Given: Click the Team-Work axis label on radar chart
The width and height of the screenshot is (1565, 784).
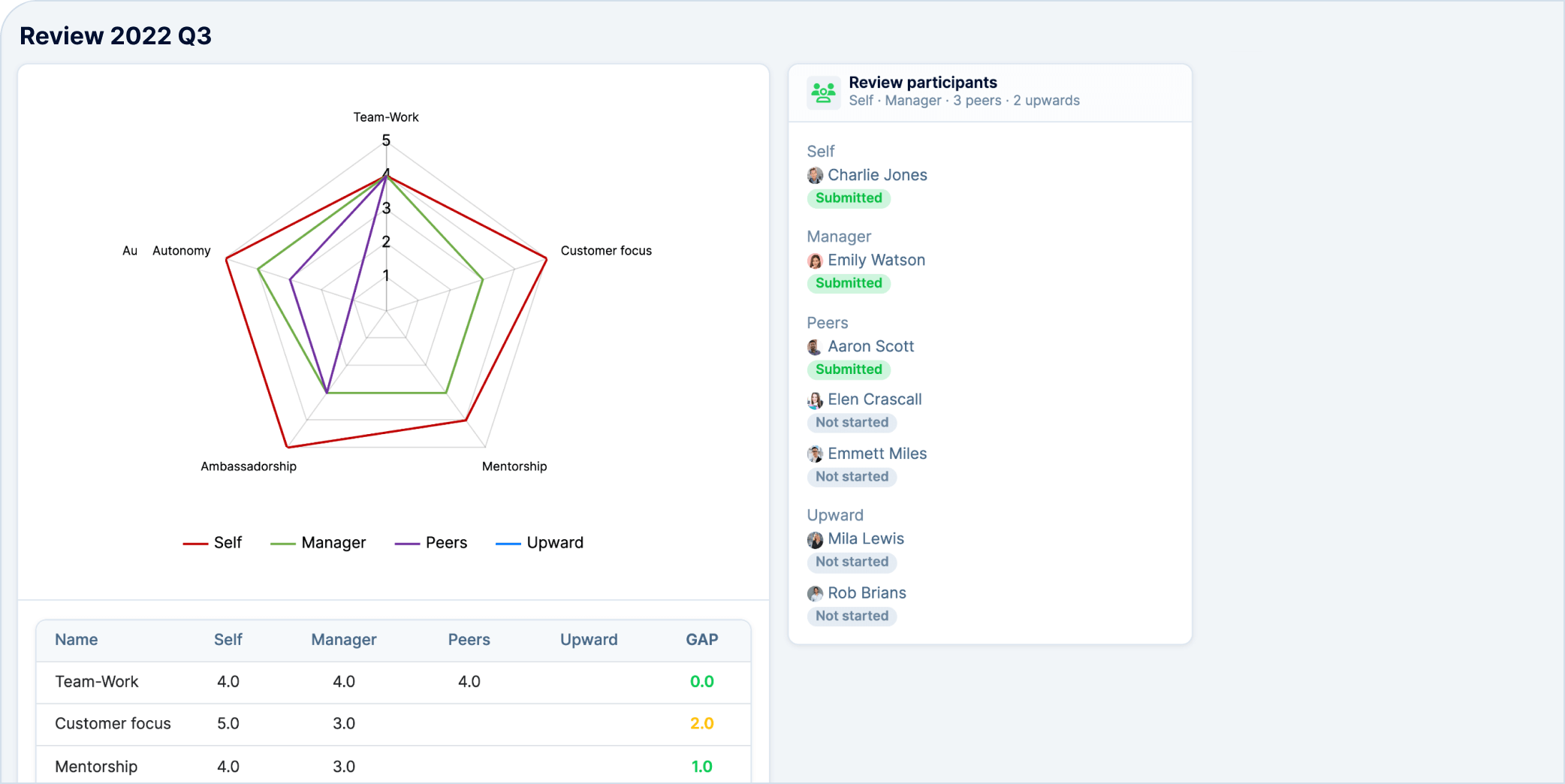Looking at the screenshot, I should coord(386,117).
